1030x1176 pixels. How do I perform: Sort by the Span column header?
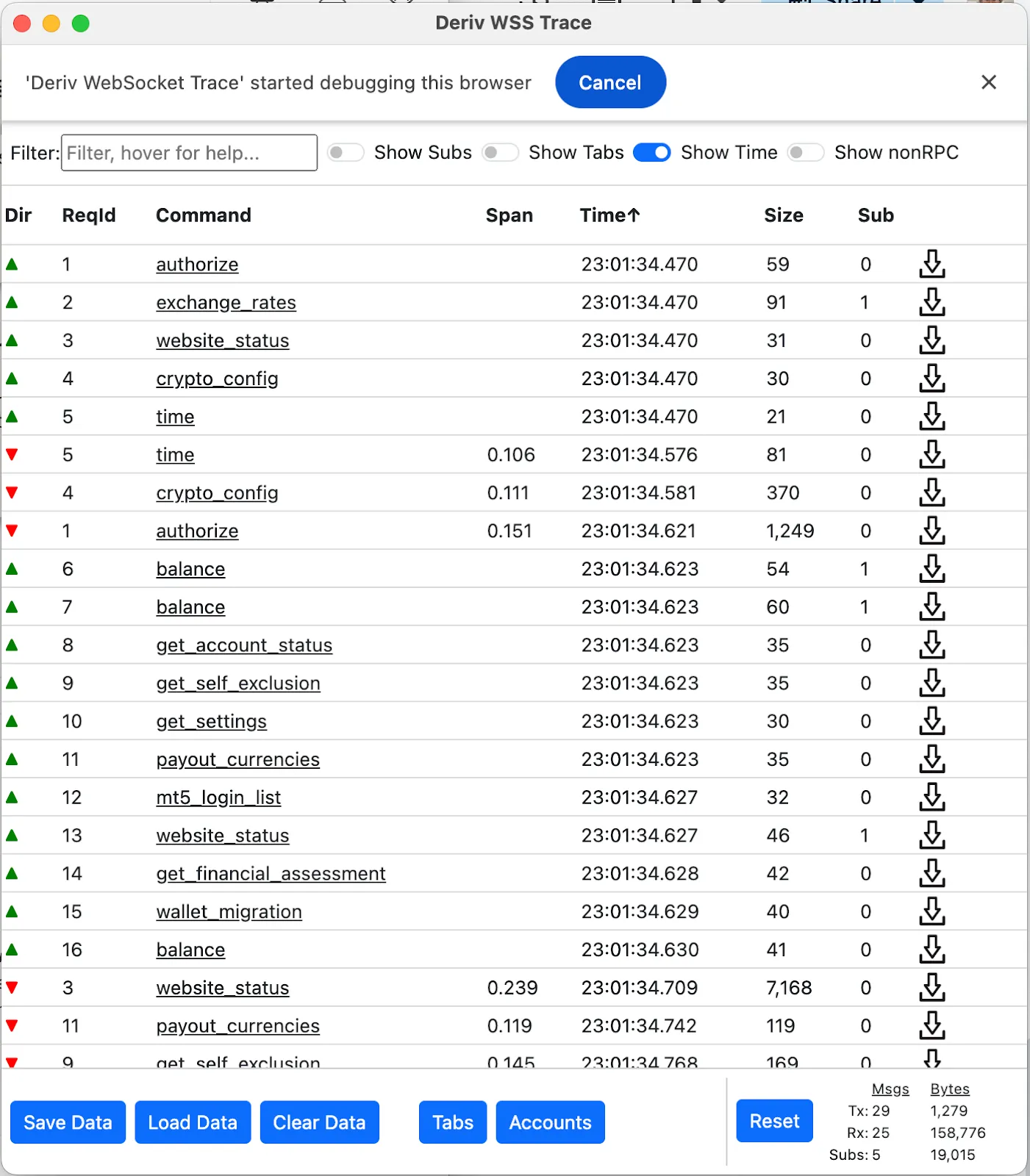click(x=509, y=215)
